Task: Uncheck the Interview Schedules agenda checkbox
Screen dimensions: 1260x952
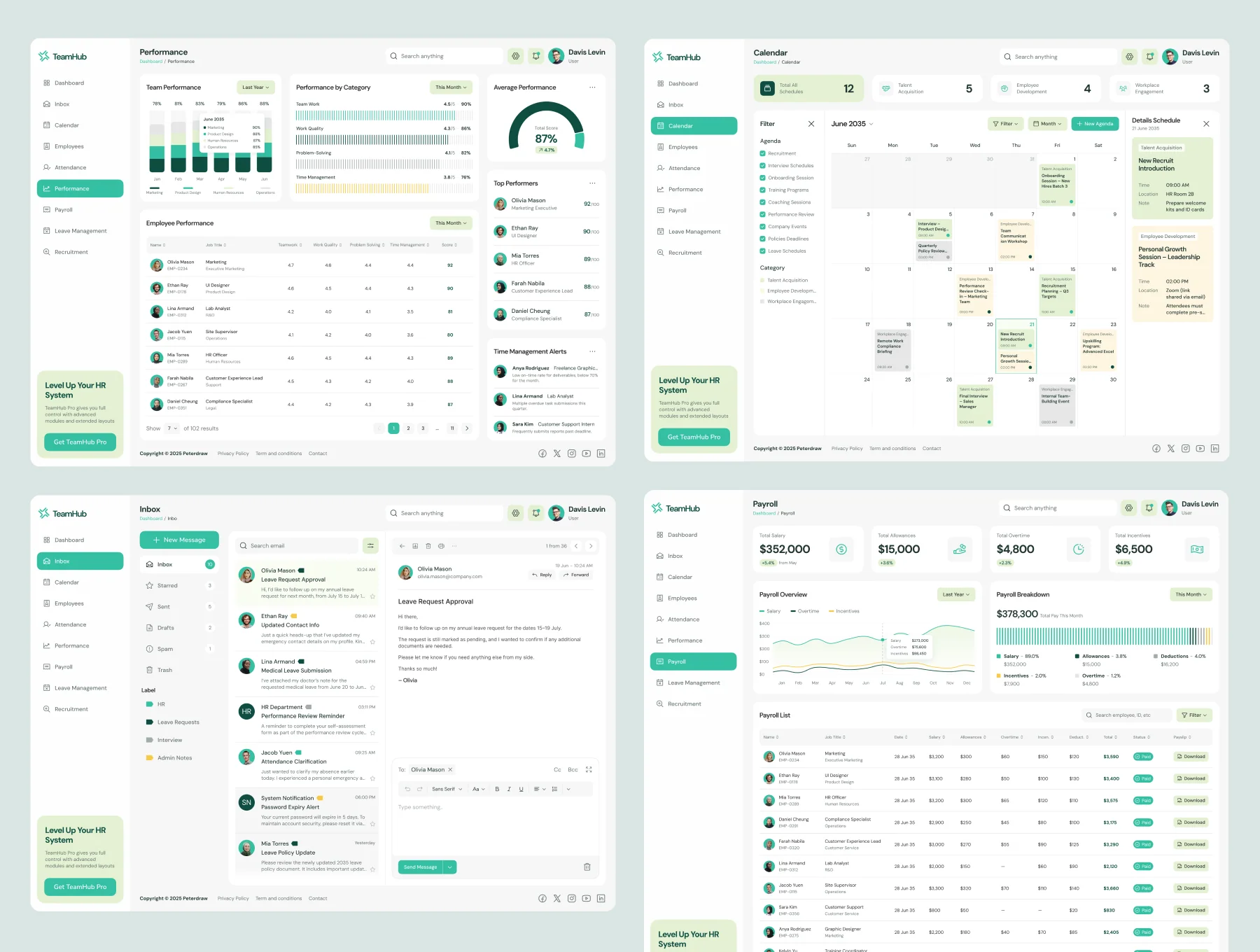Action: pyautogui.click(x=762, y=166)
